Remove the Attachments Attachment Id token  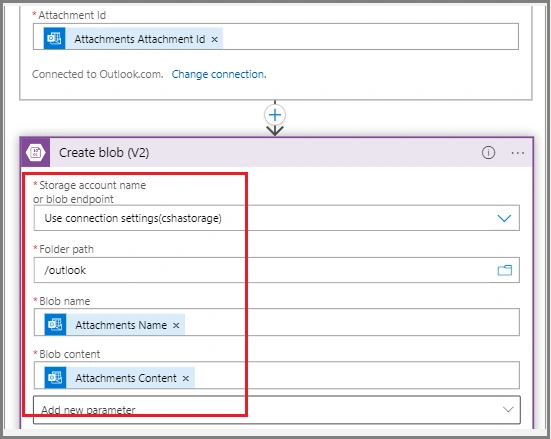pyautogui.click(x=214, y=39)
